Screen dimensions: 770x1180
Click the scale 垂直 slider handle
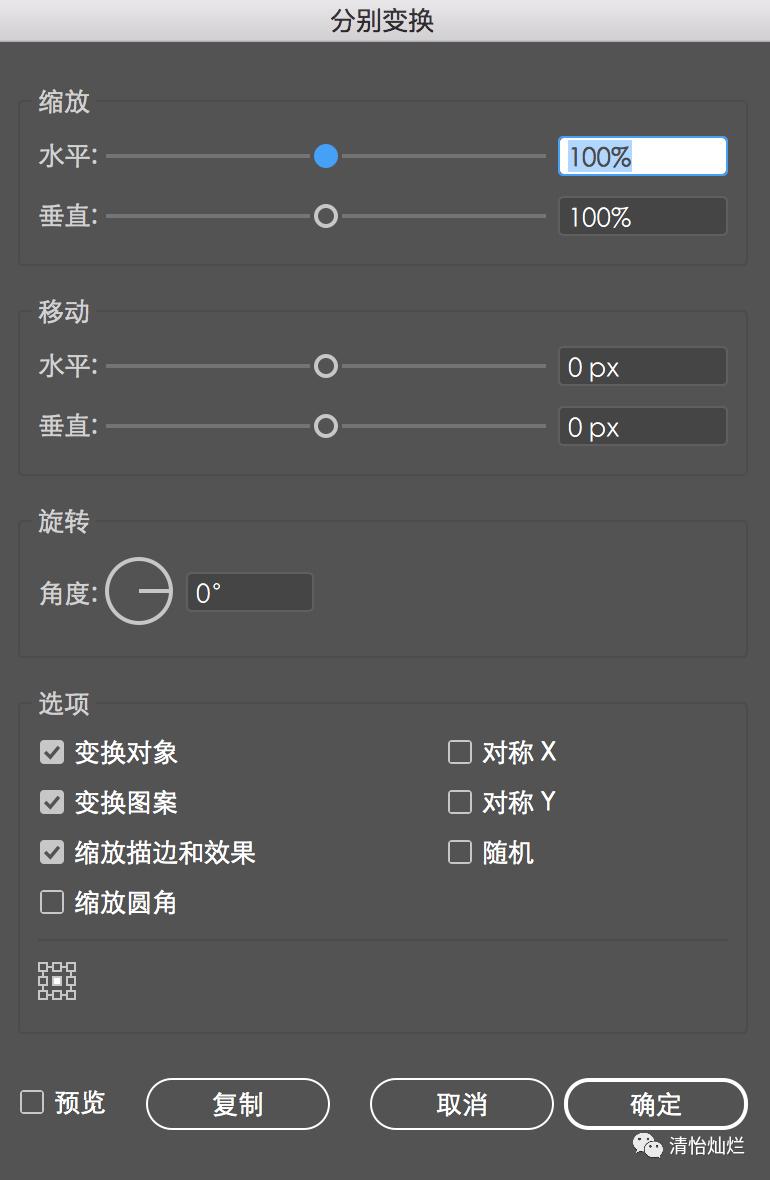pos(326,216)
